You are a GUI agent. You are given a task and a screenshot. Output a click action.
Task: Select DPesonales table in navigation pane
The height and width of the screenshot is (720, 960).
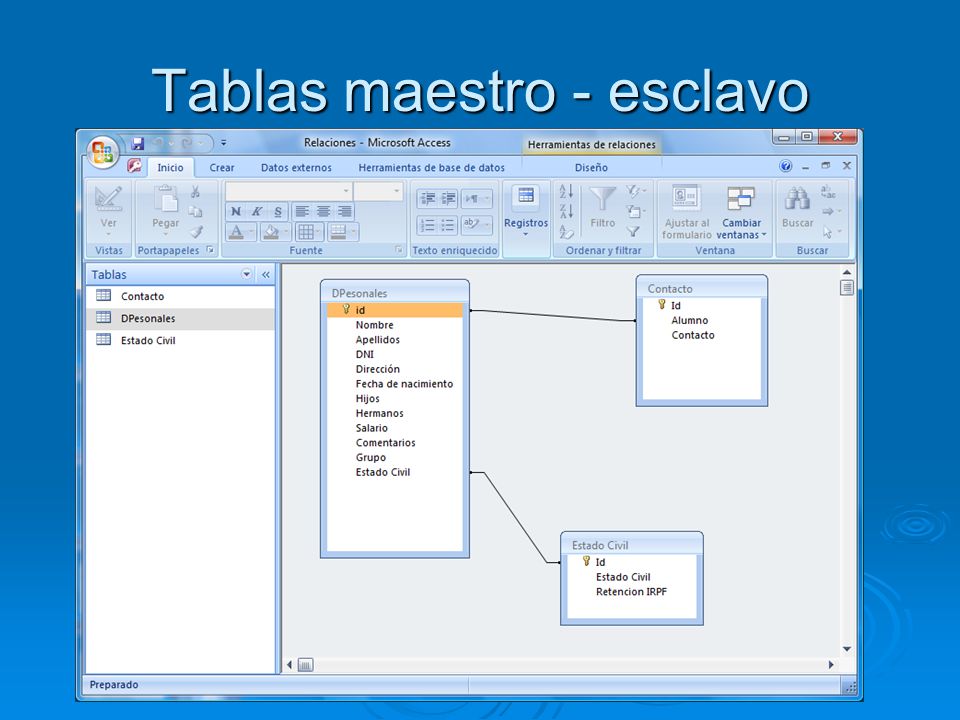click(180, 318)
